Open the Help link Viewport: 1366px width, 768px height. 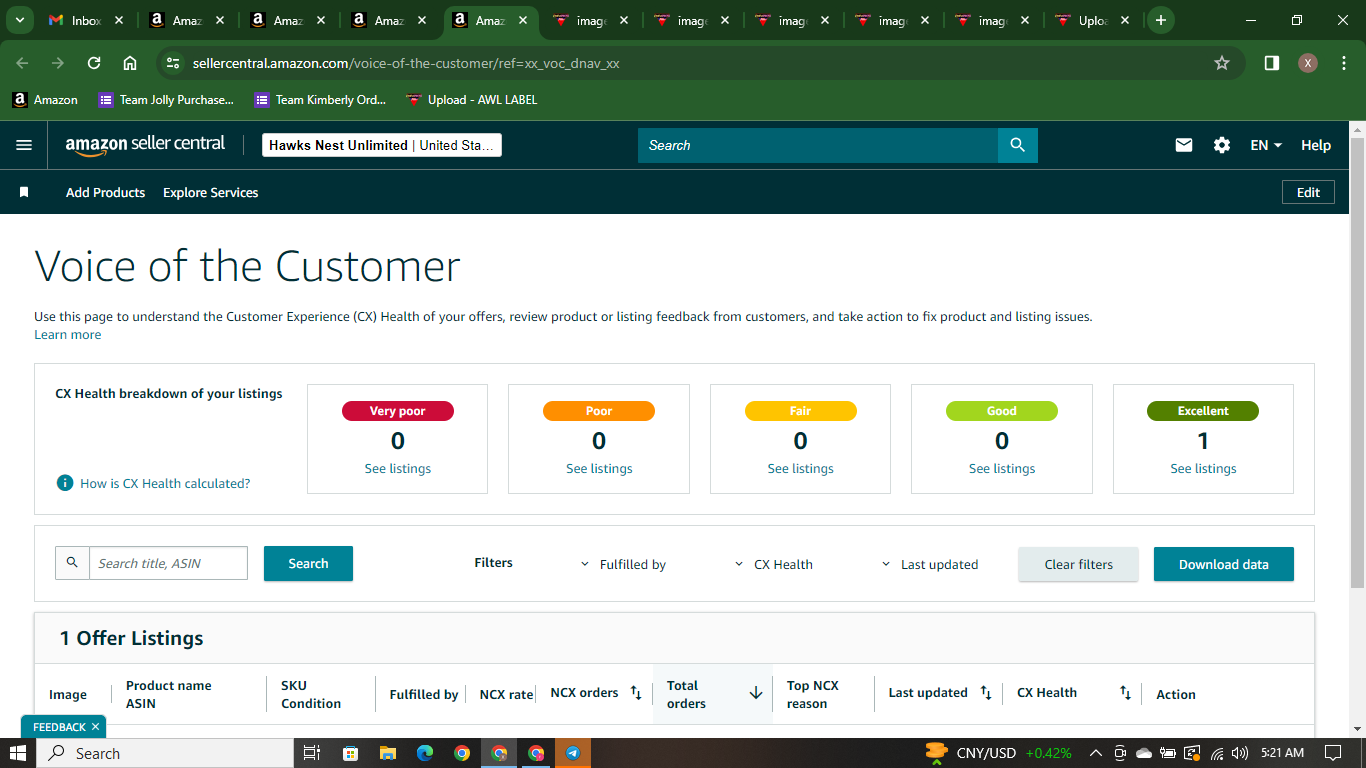point(1316,145)
